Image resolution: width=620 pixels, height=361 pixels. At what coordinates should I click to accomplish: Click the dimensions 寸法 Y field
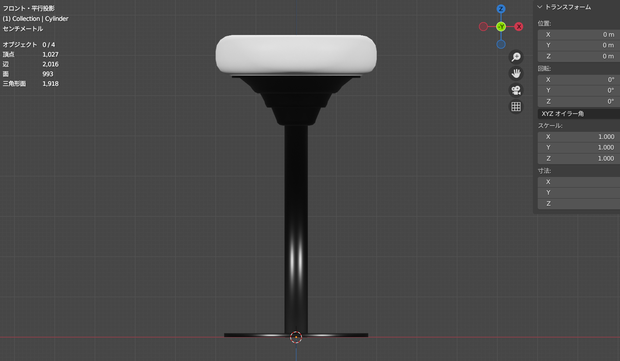579,193
